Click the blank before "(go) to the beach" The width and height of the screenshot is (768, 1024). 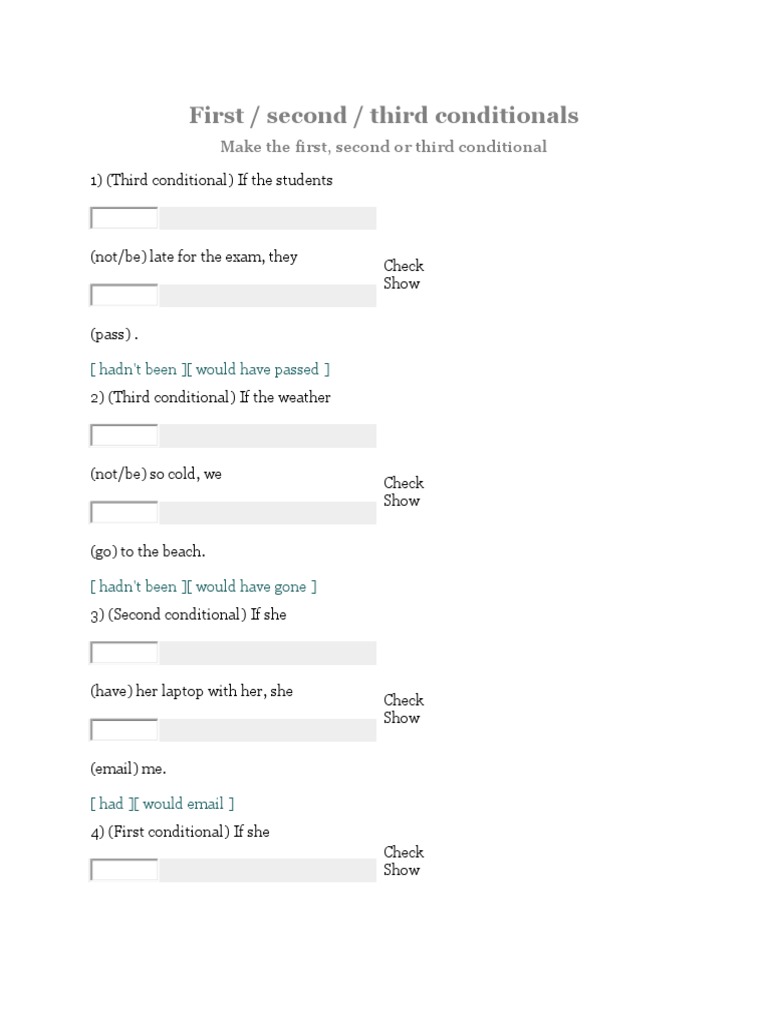click(x=124, y=512)
